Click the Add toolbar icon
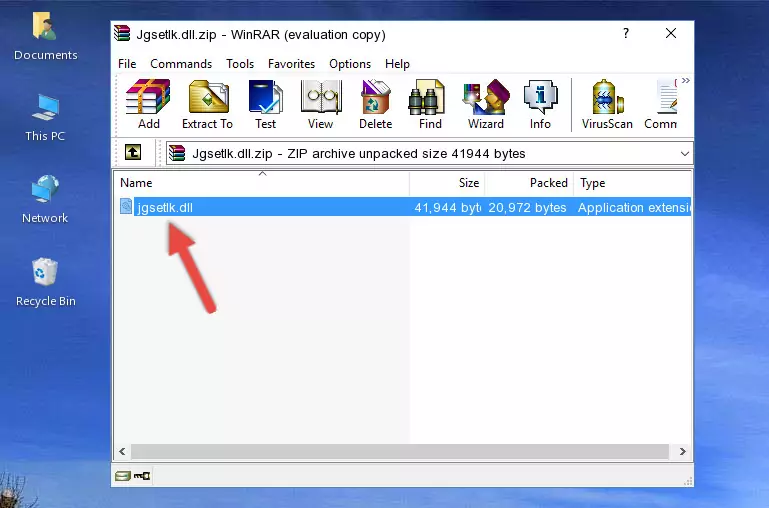The image size is (769, 508). (x=148, y=104)
